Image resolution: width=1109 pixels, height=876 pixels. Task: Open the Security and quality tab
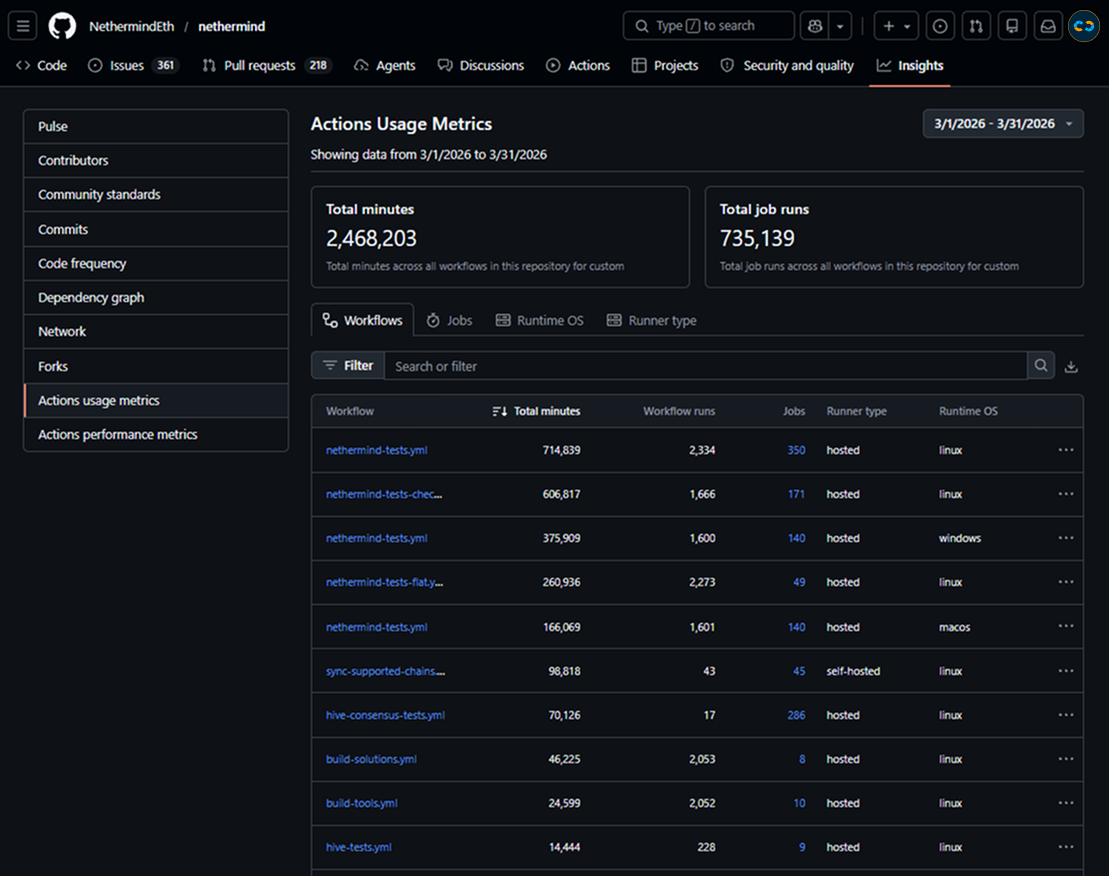[787, 66]
